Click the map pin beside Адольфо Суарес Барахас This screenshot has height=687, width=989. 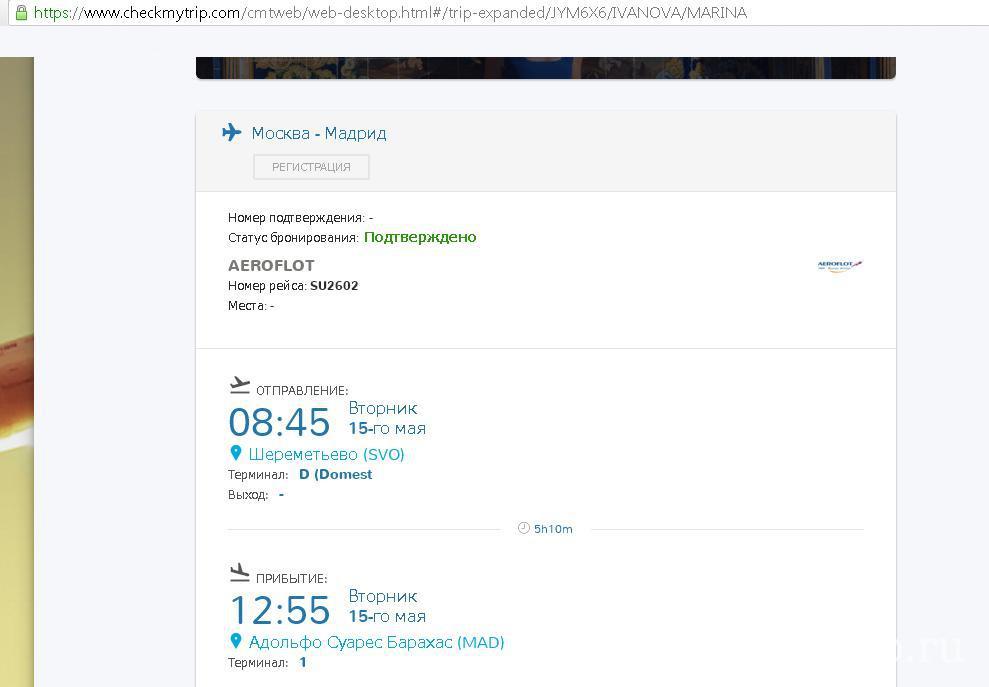click(236, 641)
